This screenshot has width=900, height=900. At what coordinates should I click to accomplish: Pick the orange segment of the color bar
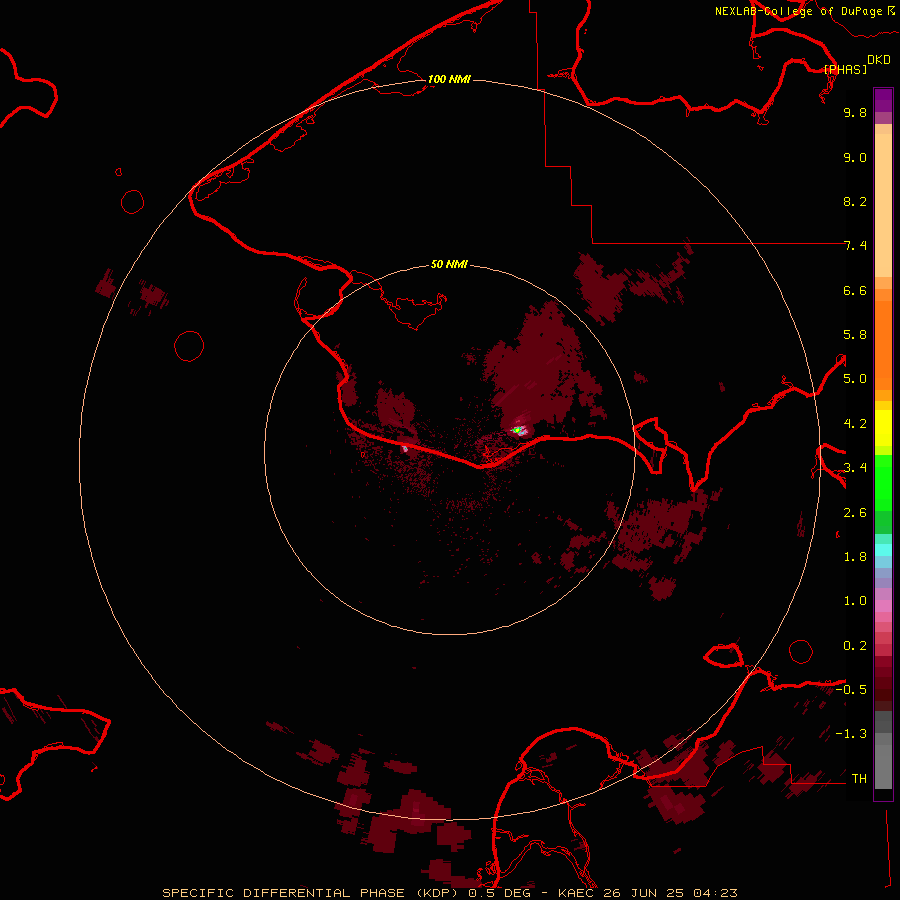tap(883, 345)
